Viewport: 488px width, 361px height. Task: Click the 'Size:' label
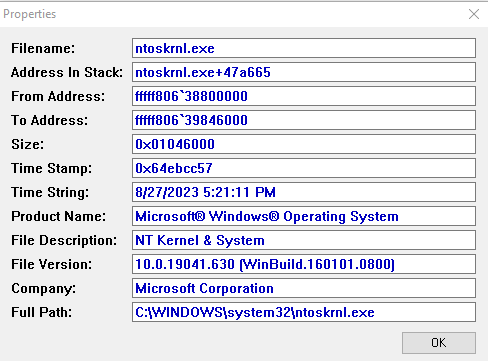[28, 144]
